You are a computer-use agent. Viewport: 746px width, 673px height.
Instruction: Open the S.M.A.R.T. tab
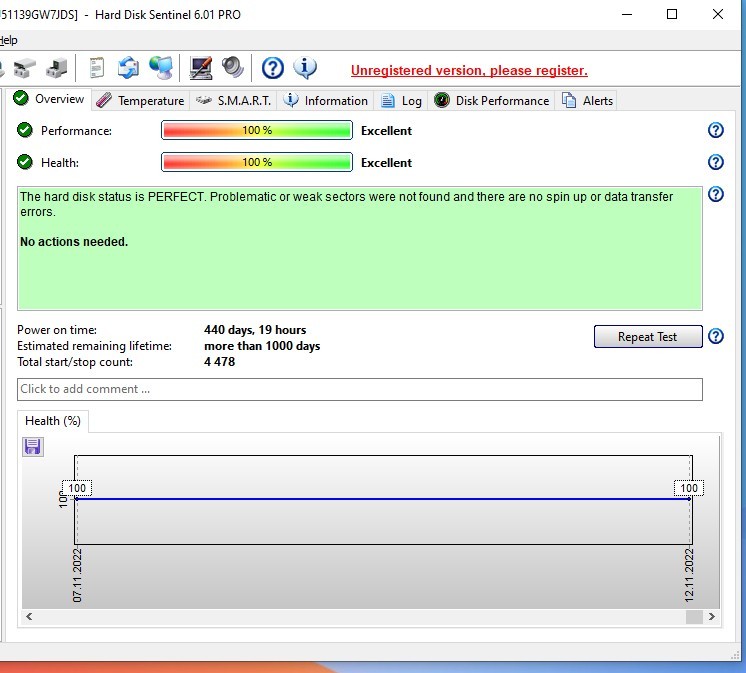[234, 101]
